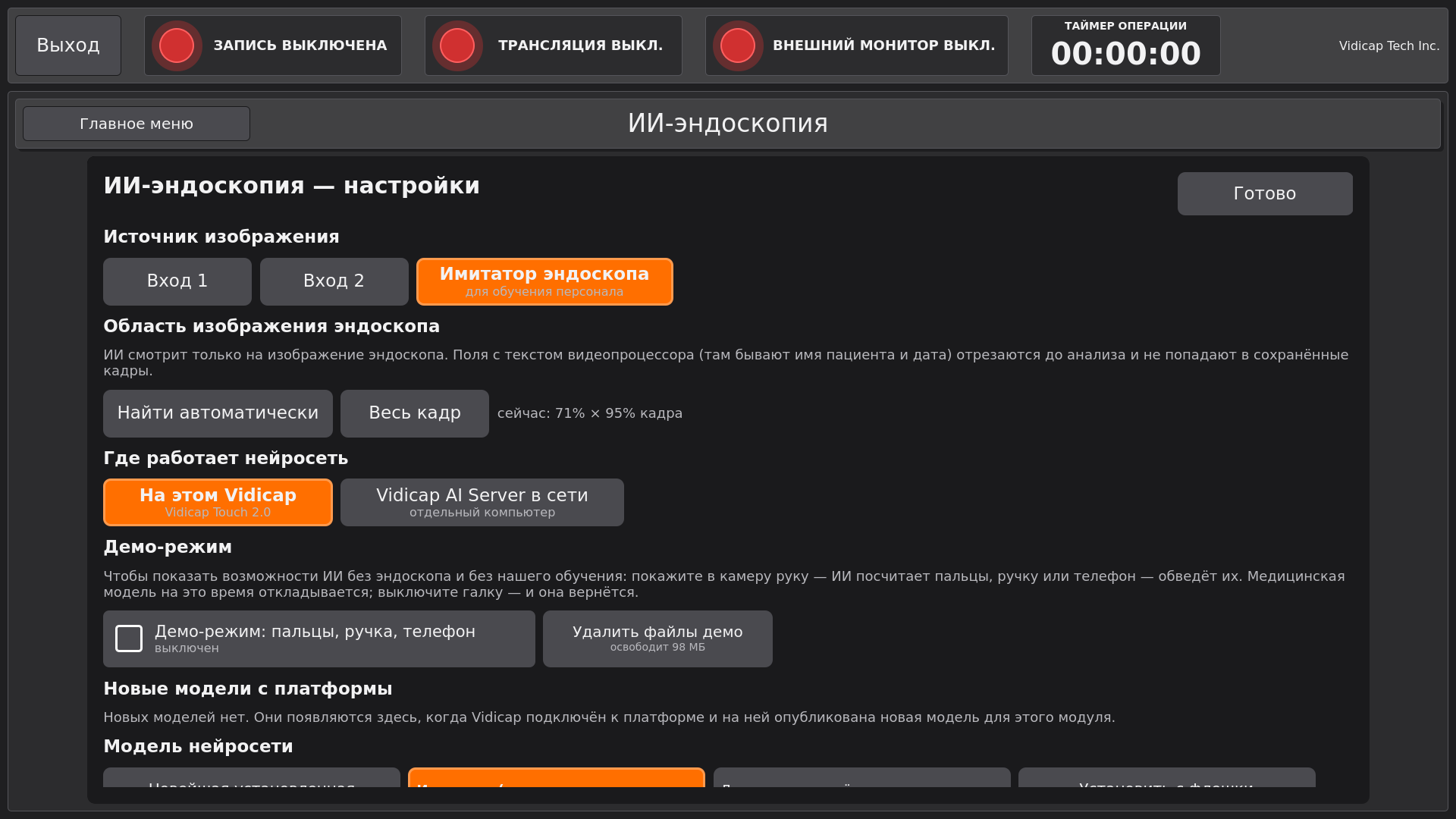The height and width of the screenshot is (819, 1456).
Task: Click the red external monitor indicator circle
Action: point(738,45)
